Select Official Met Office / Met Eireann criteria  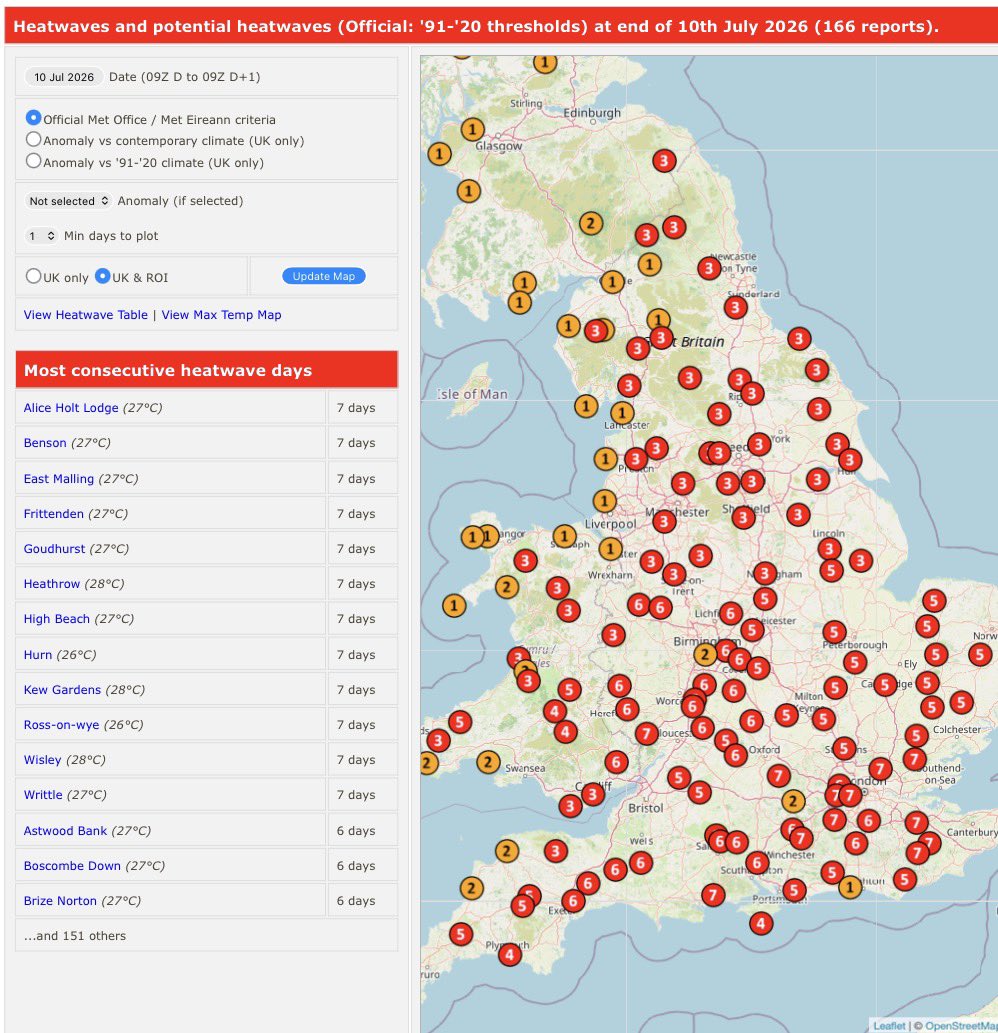click(34, 118)
